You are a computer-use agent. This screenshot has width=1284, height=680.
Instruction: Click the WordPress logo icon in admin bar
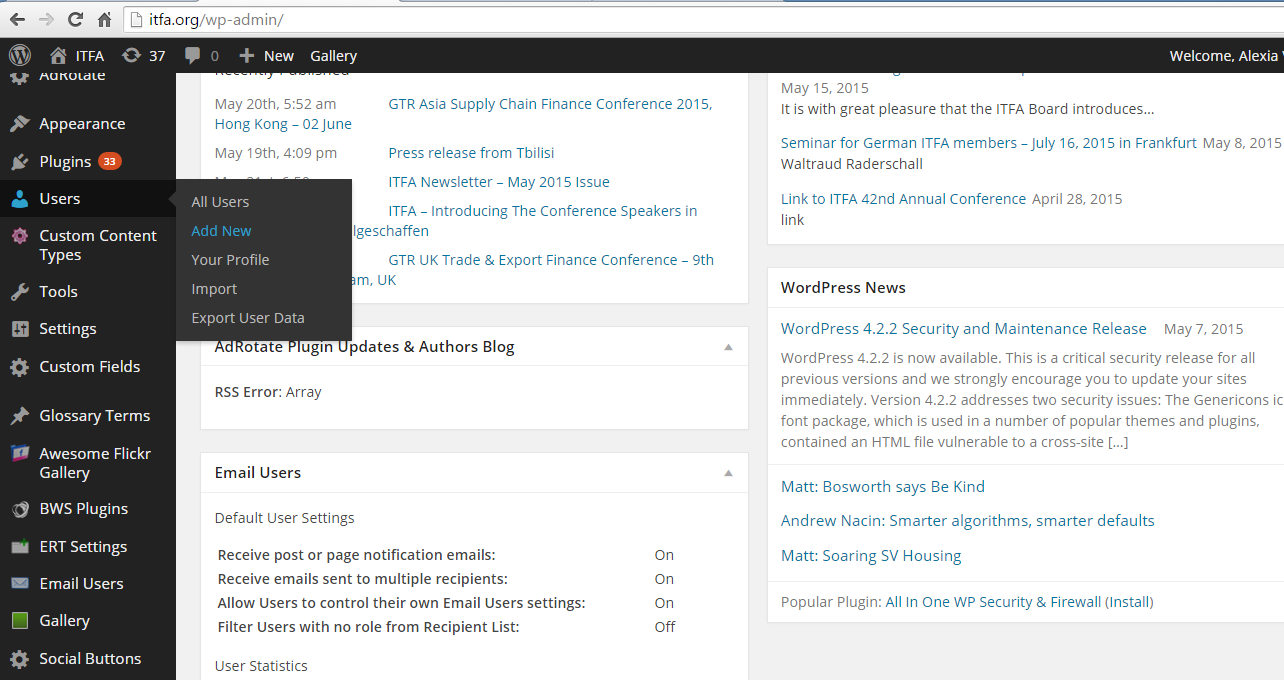[x=20, y=55]
